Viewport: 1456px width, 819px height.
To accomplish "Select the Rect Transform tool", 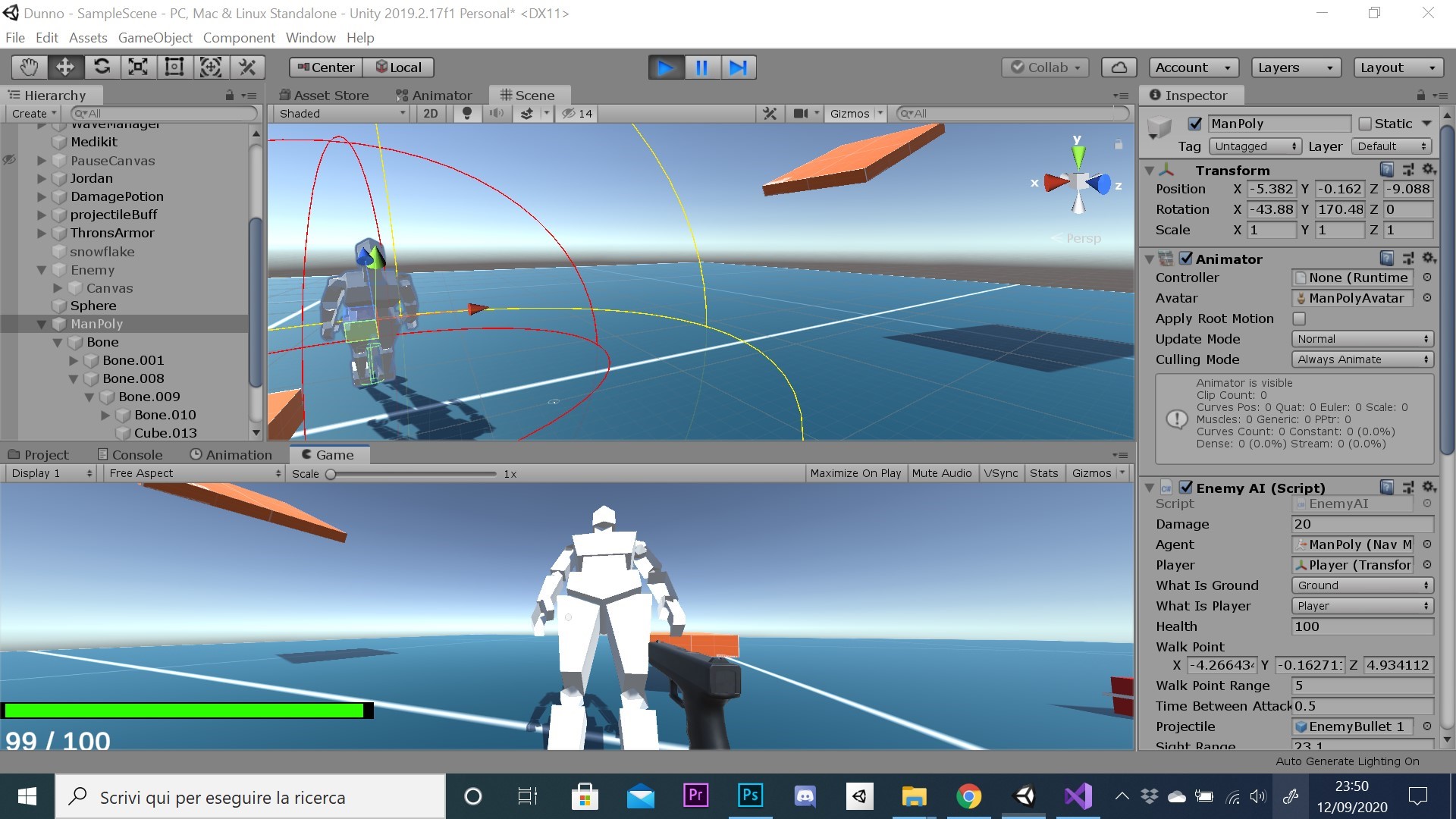I will tap(174, 67).
